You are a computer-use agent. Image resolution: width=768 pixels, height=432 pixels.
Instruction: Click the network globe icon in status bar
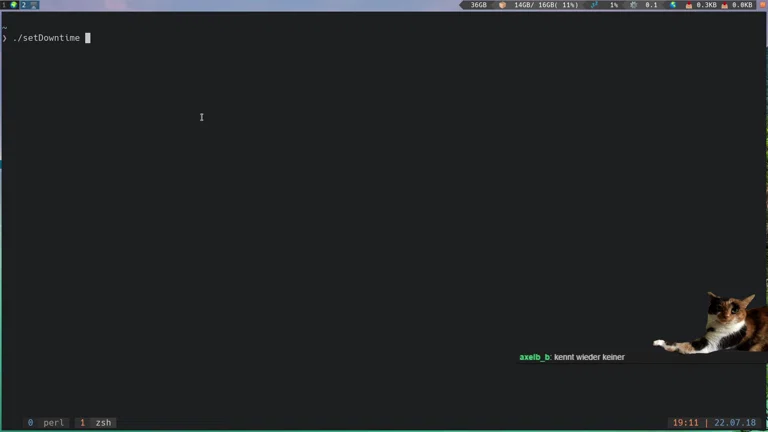673,5
